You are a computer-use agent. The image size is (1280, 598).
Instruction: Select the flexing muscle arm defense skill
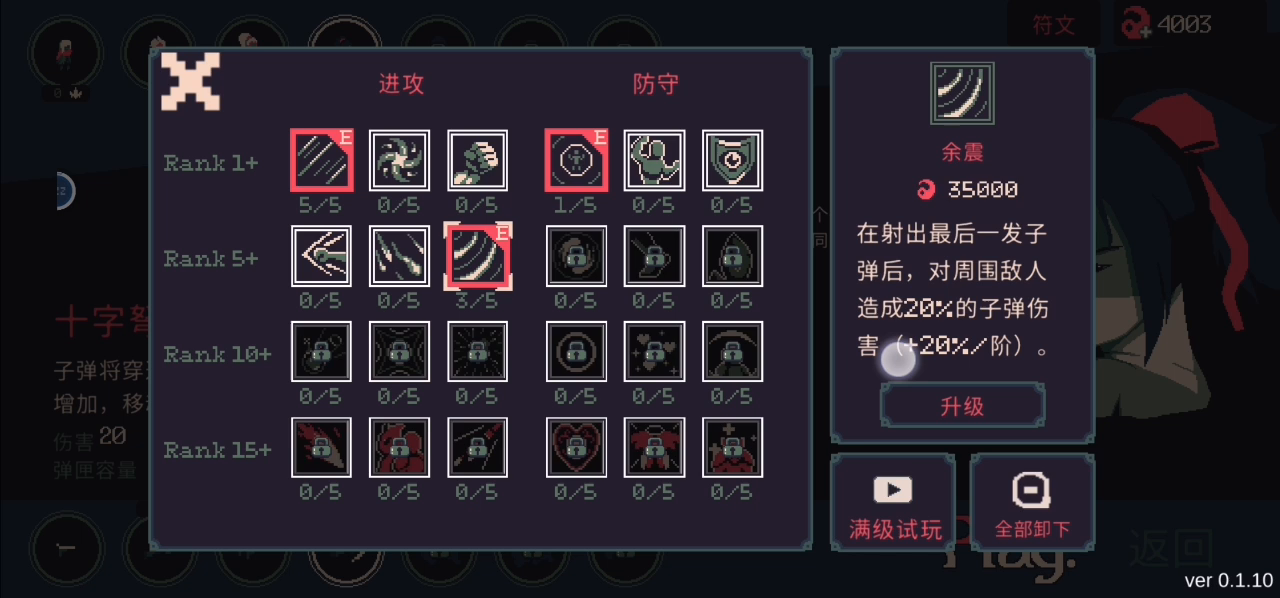point(655,160)
